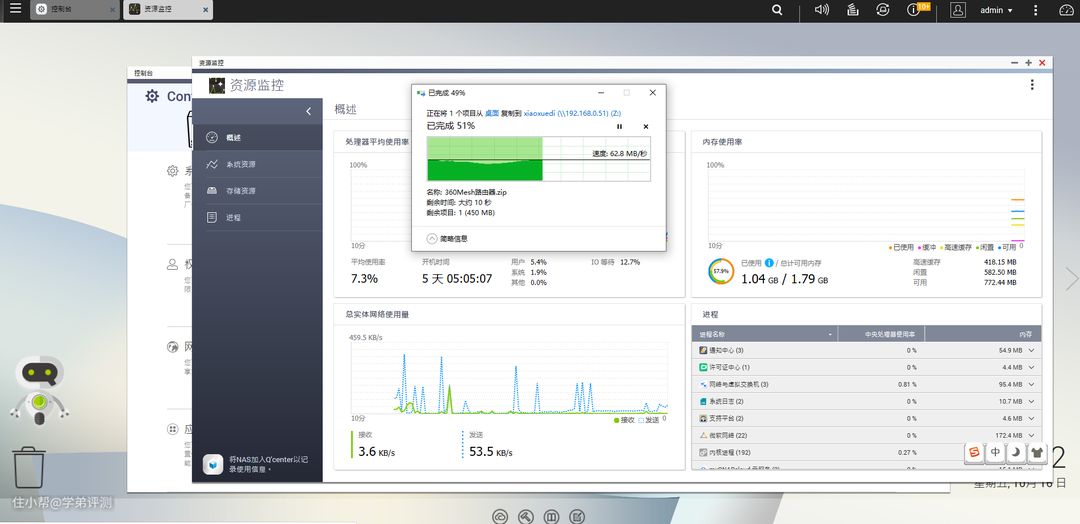
Task: Open background tasks stack icon
Action: point(852,10)
